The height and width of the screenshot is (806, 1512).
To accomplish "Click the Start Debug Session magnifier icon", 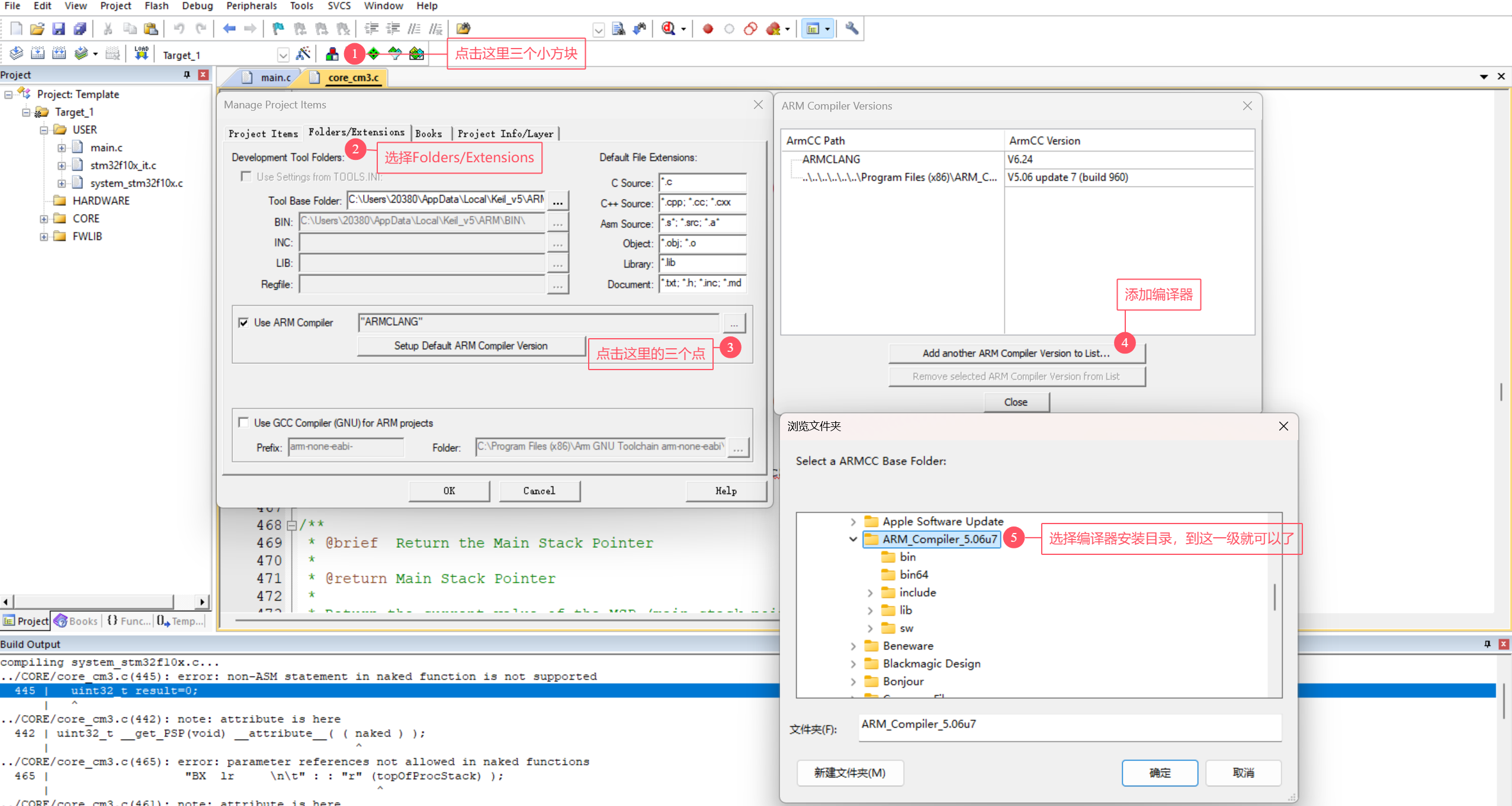I will tap(668, 28).
